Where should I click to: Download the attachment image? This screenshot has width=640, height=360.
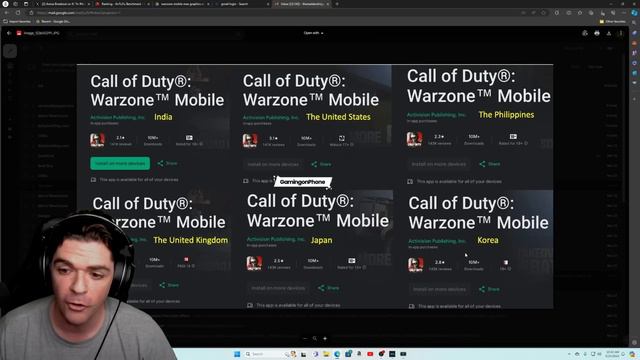click(609, 33)
